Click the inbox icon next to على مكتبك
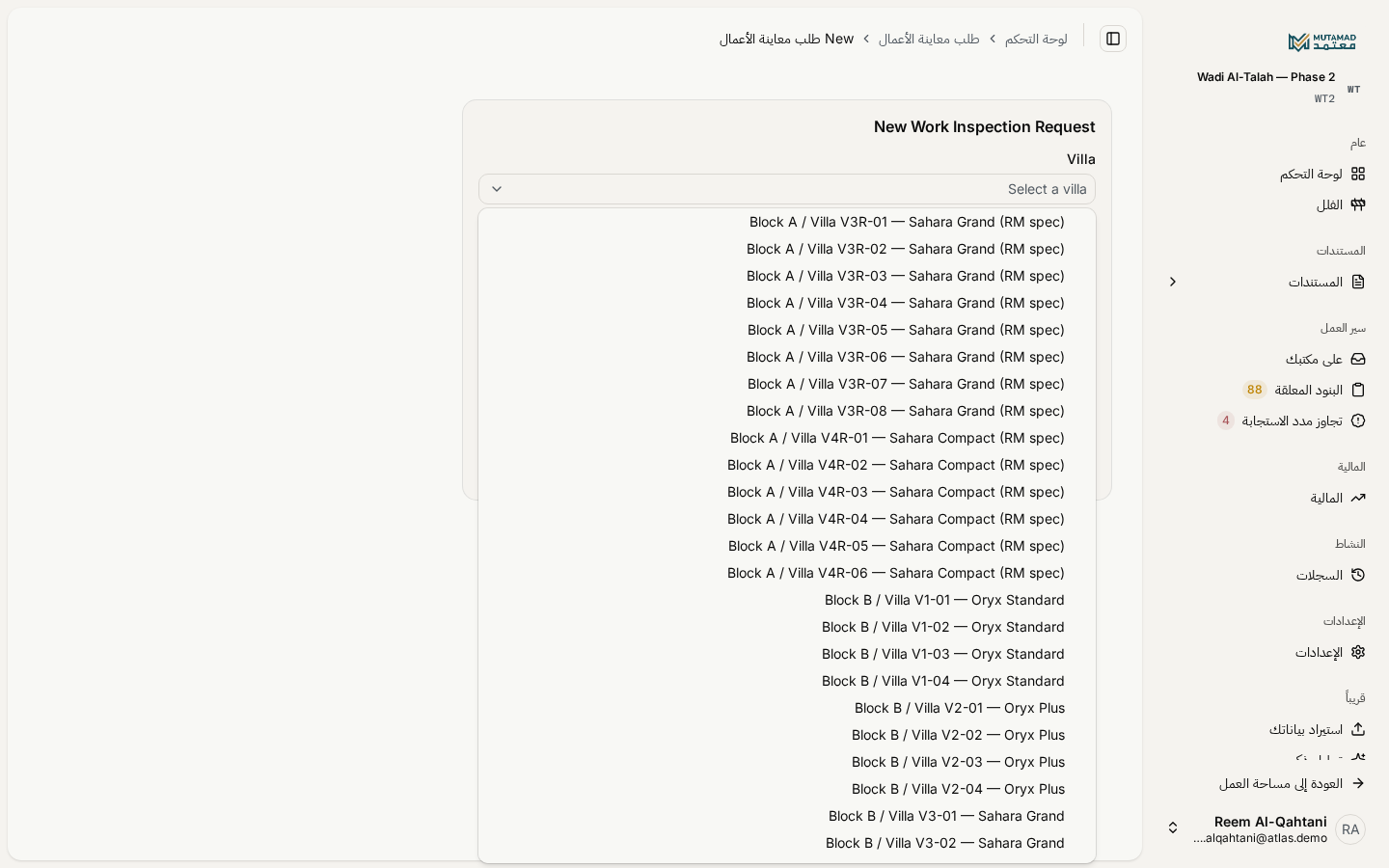The width and height of the screenshot is (1389, 868). (1358, 359)
